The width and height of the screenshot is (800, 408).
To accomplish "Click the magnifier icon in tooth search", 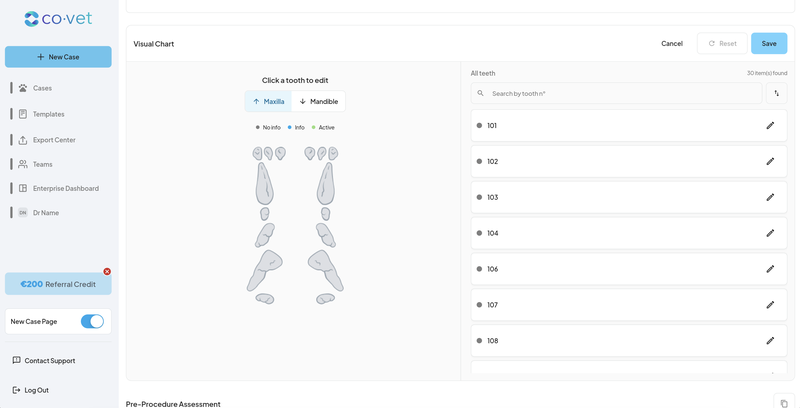I will click(x=480, y=93).
